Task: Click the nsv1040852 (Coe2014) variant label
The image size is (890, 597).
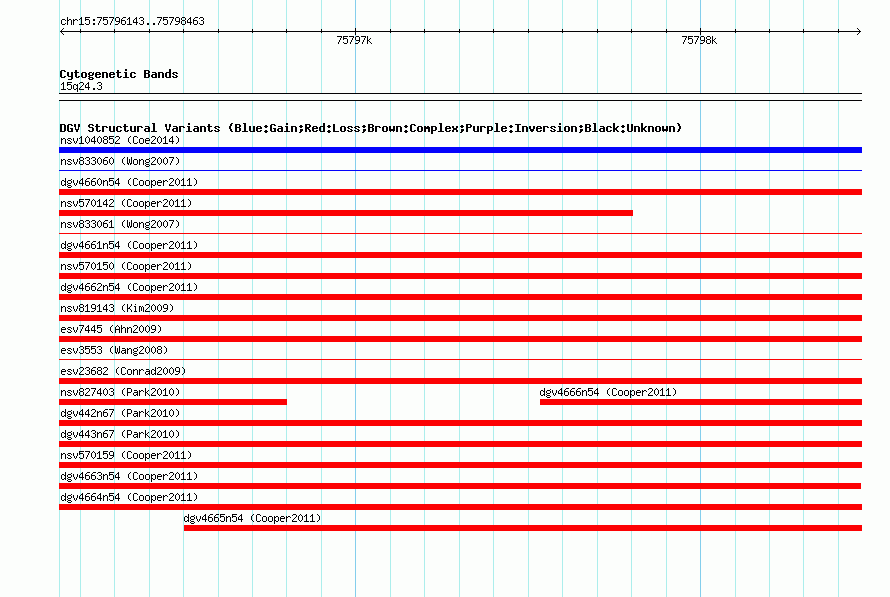Action: pyautogui.click(x=120, y=140)
